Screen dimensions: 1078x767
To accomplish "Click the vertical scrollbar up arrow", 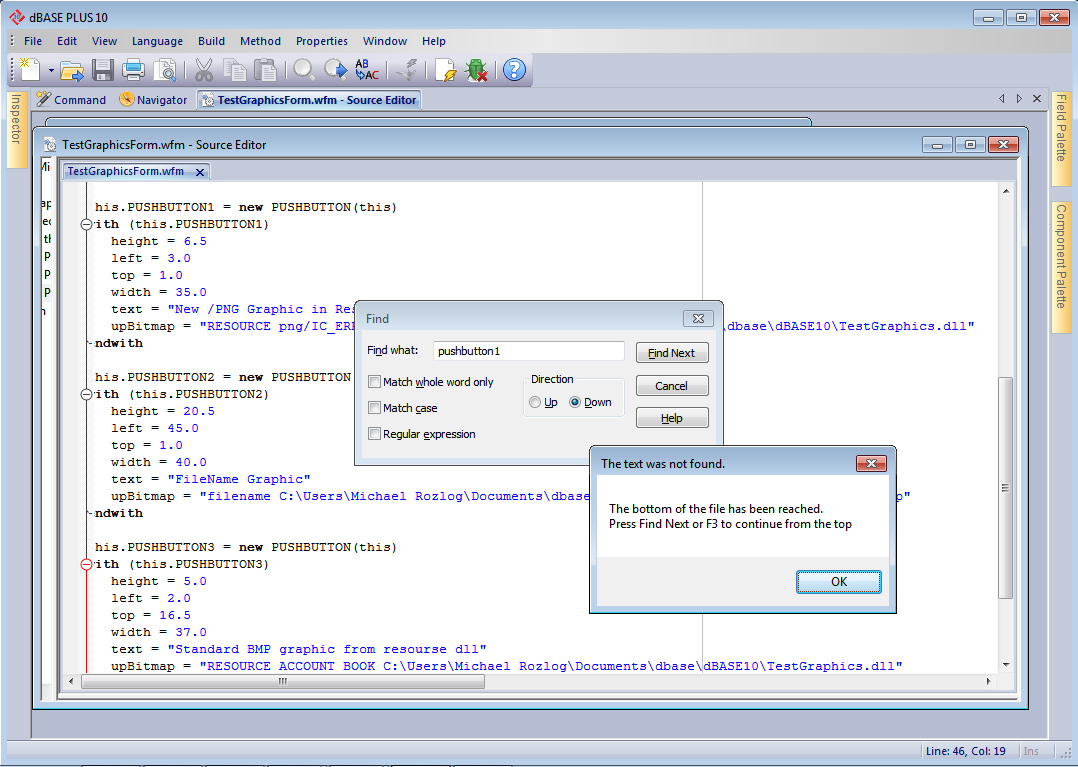I will pos(1006,190).
